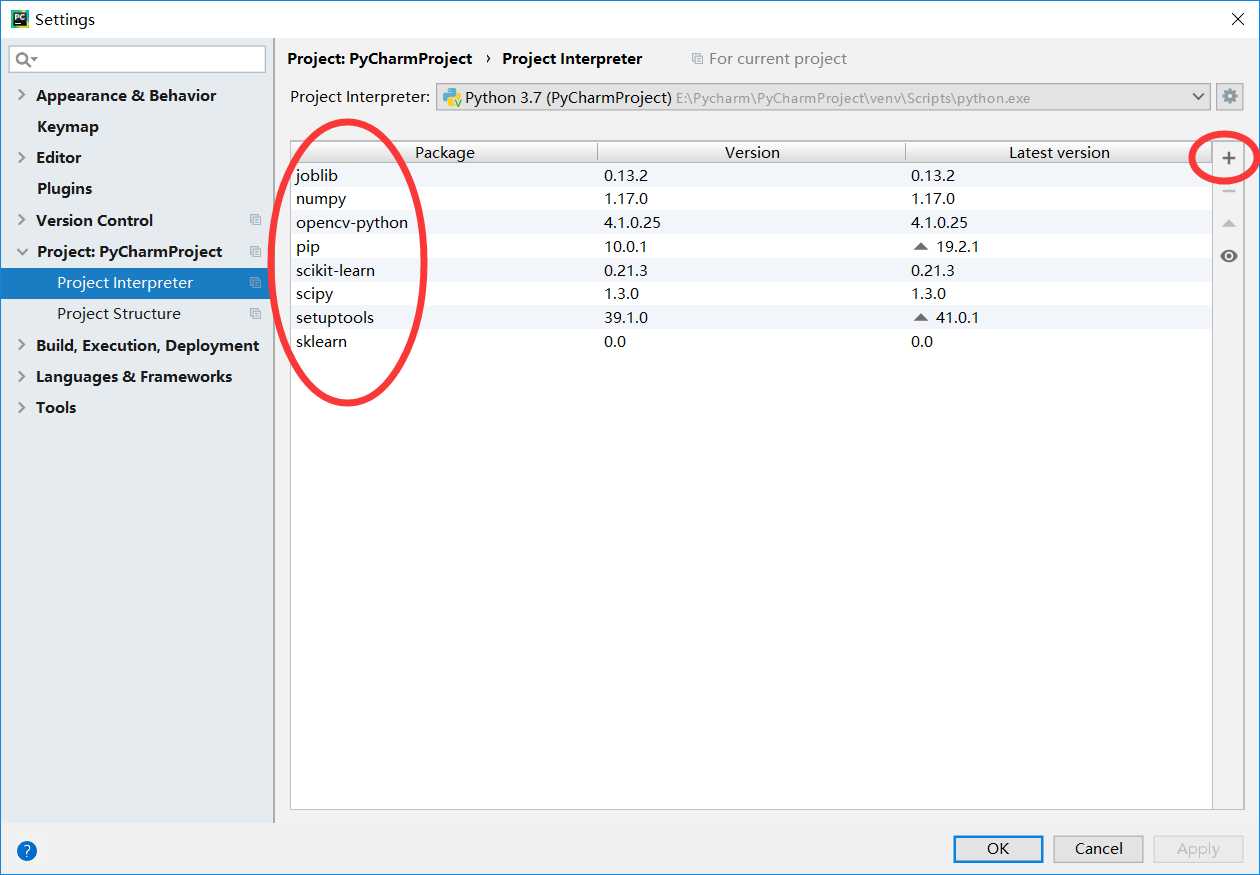The height and width of the screenshot is (875, 1260).
Task: Expand the Tools section
Action: (x=22, y=407)
